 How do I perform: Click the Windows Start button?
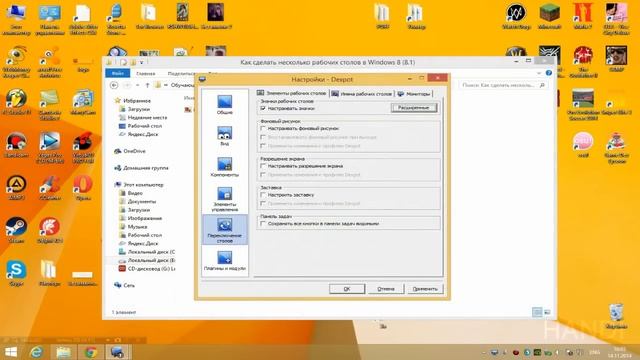(x=10, y=352)
